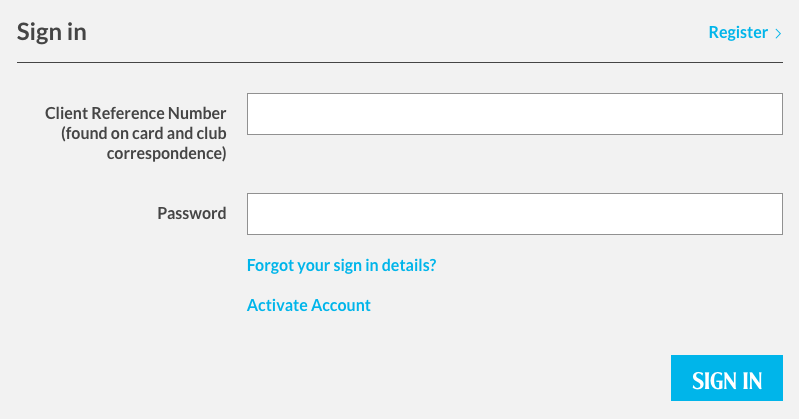Click the Sign in heading

52,32
